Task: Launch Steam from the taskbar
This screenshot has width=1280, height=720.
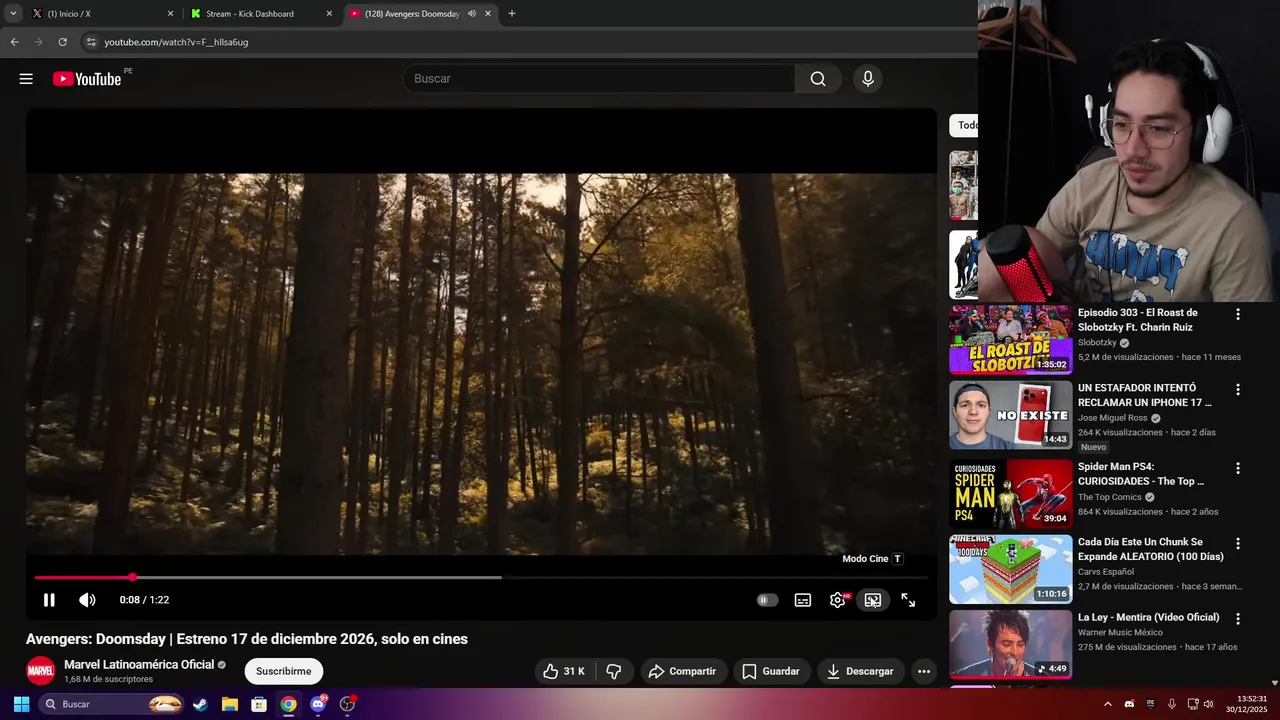Action: click(x=200, y=704)
